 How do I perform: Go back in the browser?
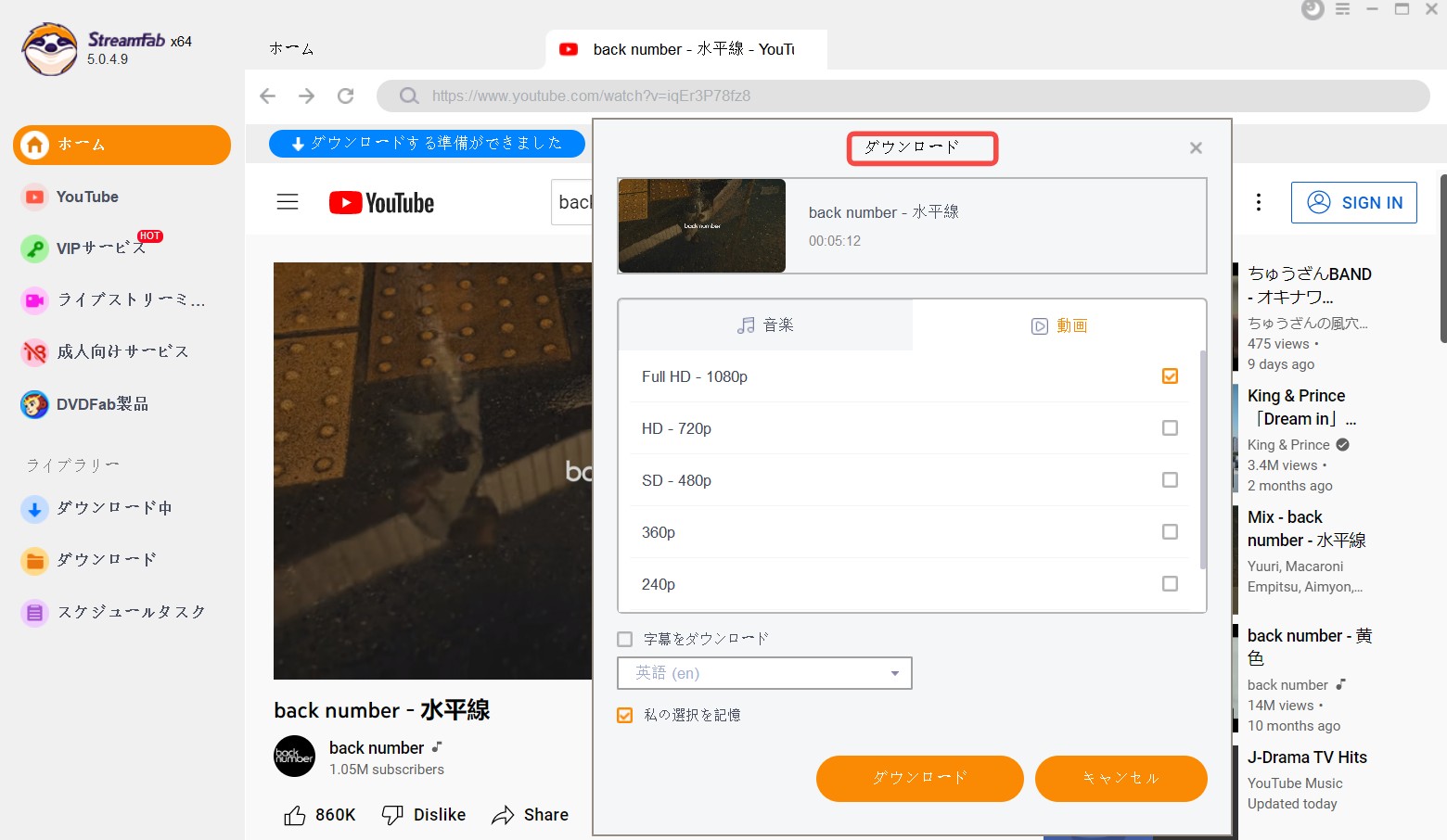268,95
